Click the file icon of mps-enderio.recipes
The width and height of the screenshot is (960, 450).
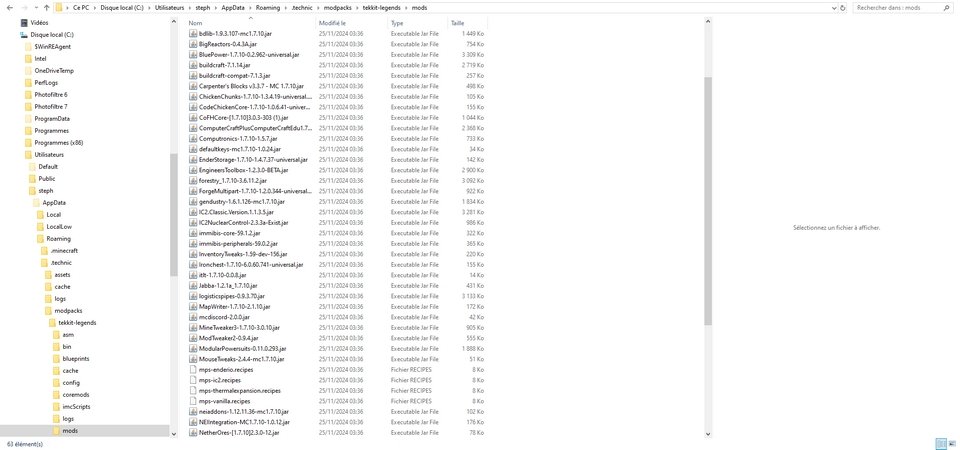coord(193,370)
